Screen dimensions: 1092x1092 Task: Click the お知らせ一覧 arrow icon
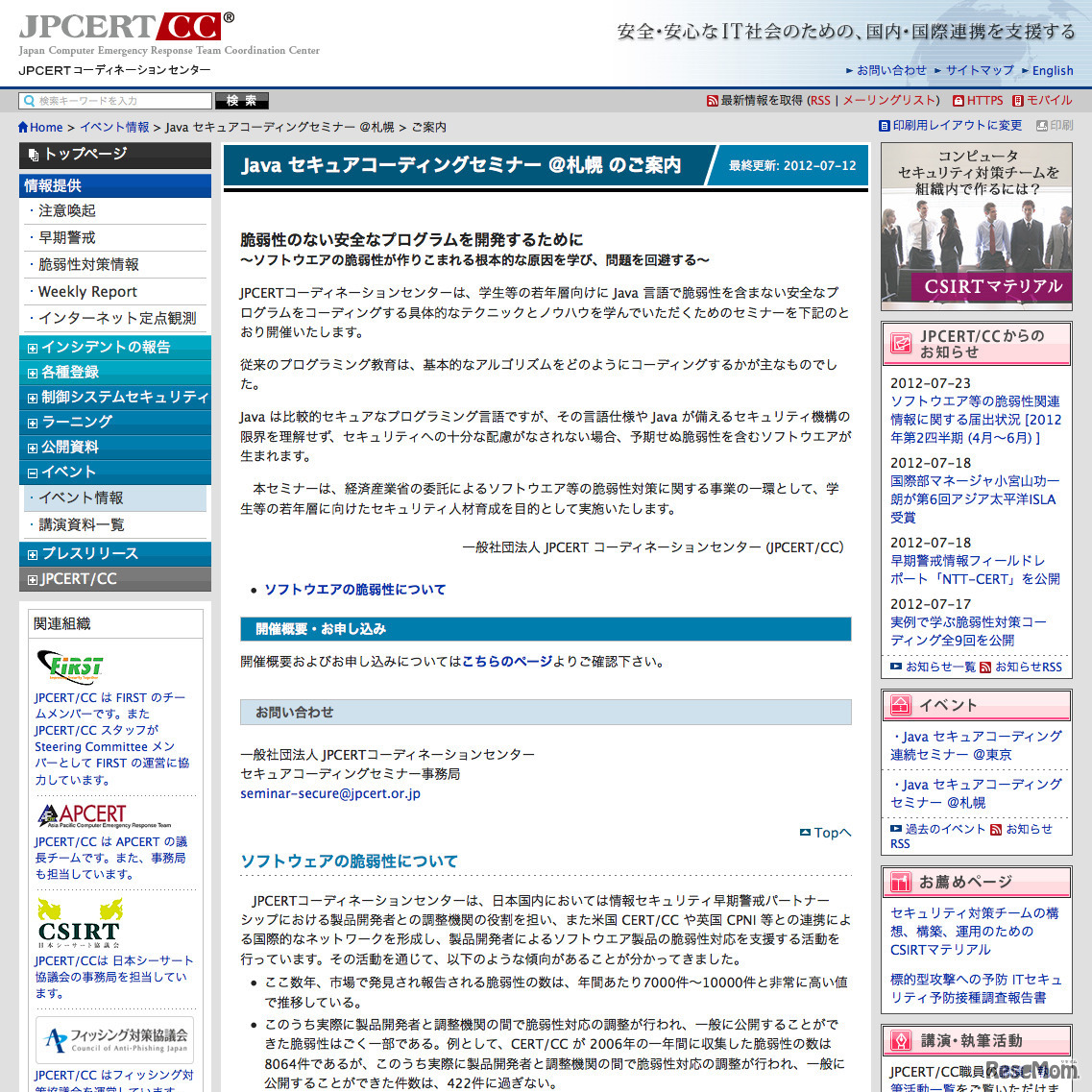(x=896, y=667)
